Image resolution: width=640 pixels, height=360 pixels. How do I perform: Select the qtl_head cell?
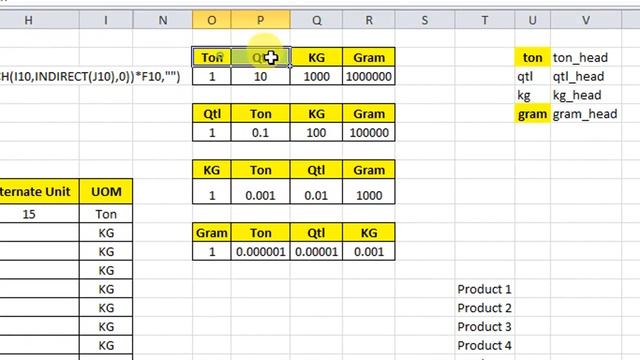586,76
